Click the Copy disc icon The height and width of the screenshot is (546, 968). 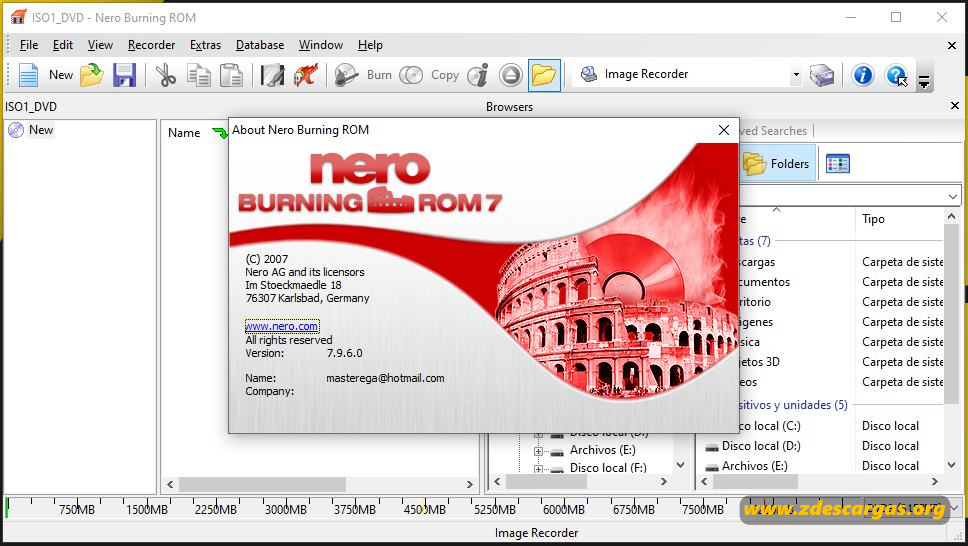(411, 75)
